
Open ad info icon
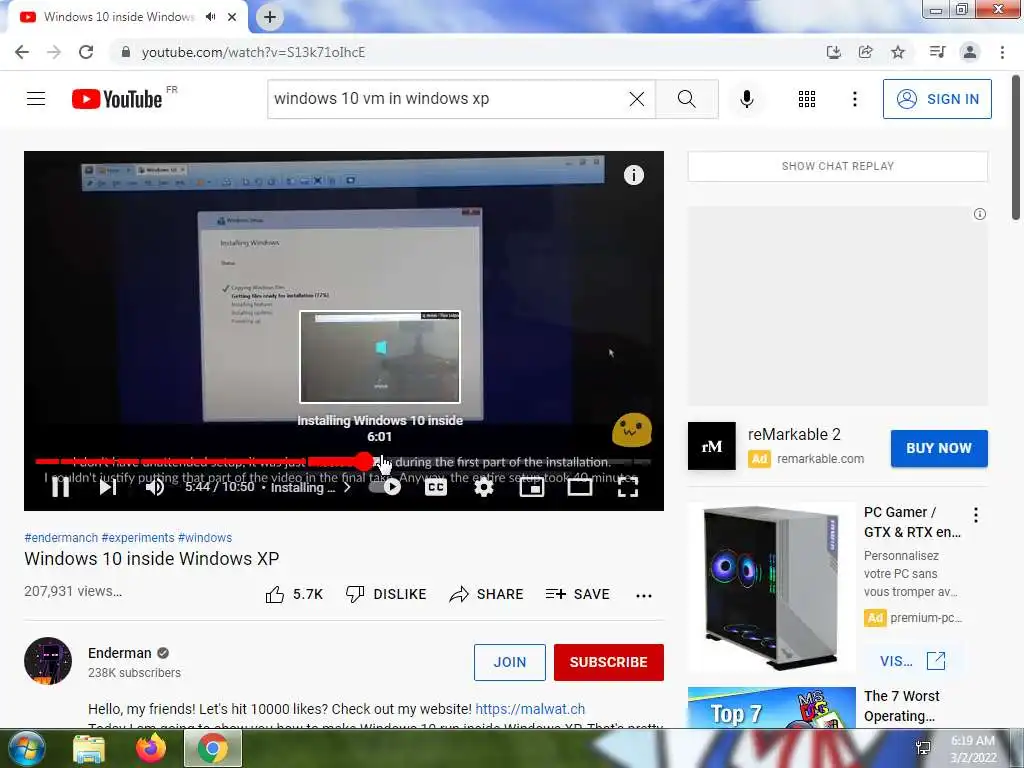coord(980,214)
